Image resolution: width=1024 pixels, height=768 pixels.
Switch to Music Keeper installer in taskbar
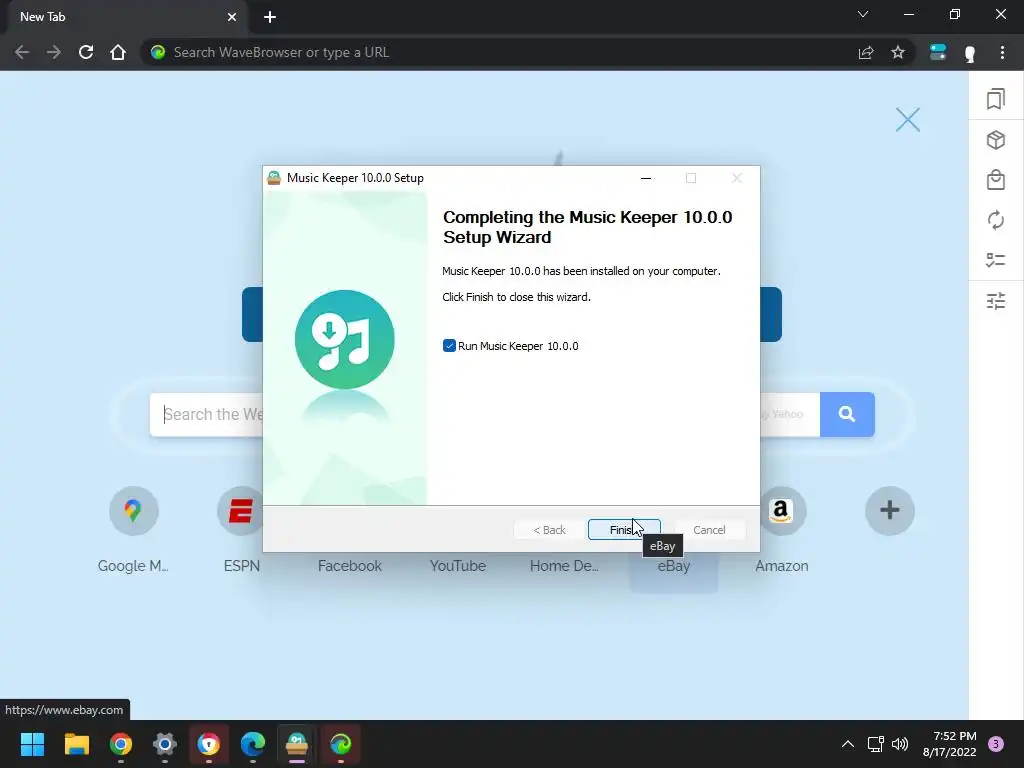coord(296,744)
